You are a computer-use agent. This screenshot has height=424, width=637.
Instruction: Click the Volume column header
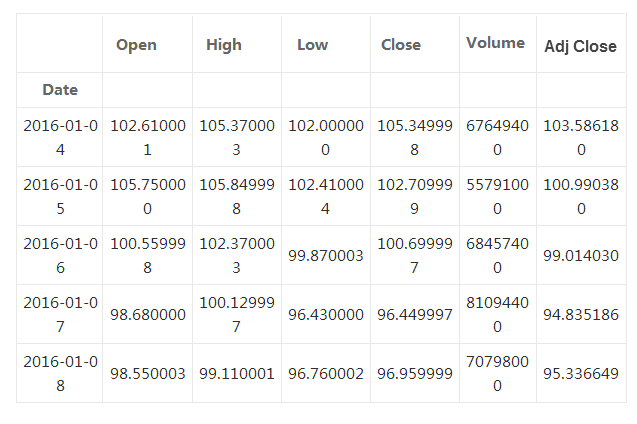tap(495, 43)
